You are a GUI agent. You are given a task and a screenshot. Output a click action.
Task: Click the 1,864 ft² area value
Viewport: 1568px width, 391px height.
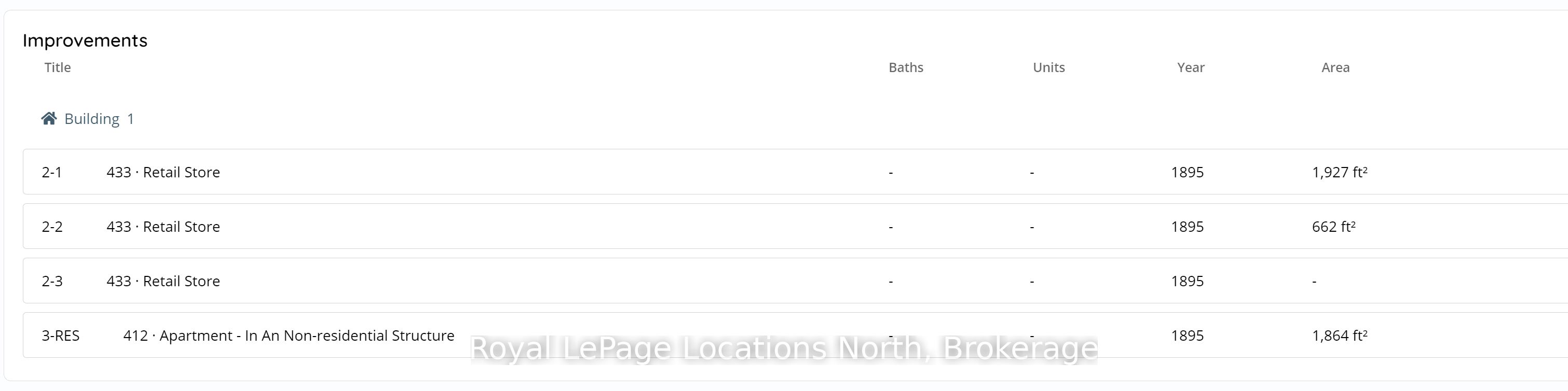click(x=1340, y=336)
